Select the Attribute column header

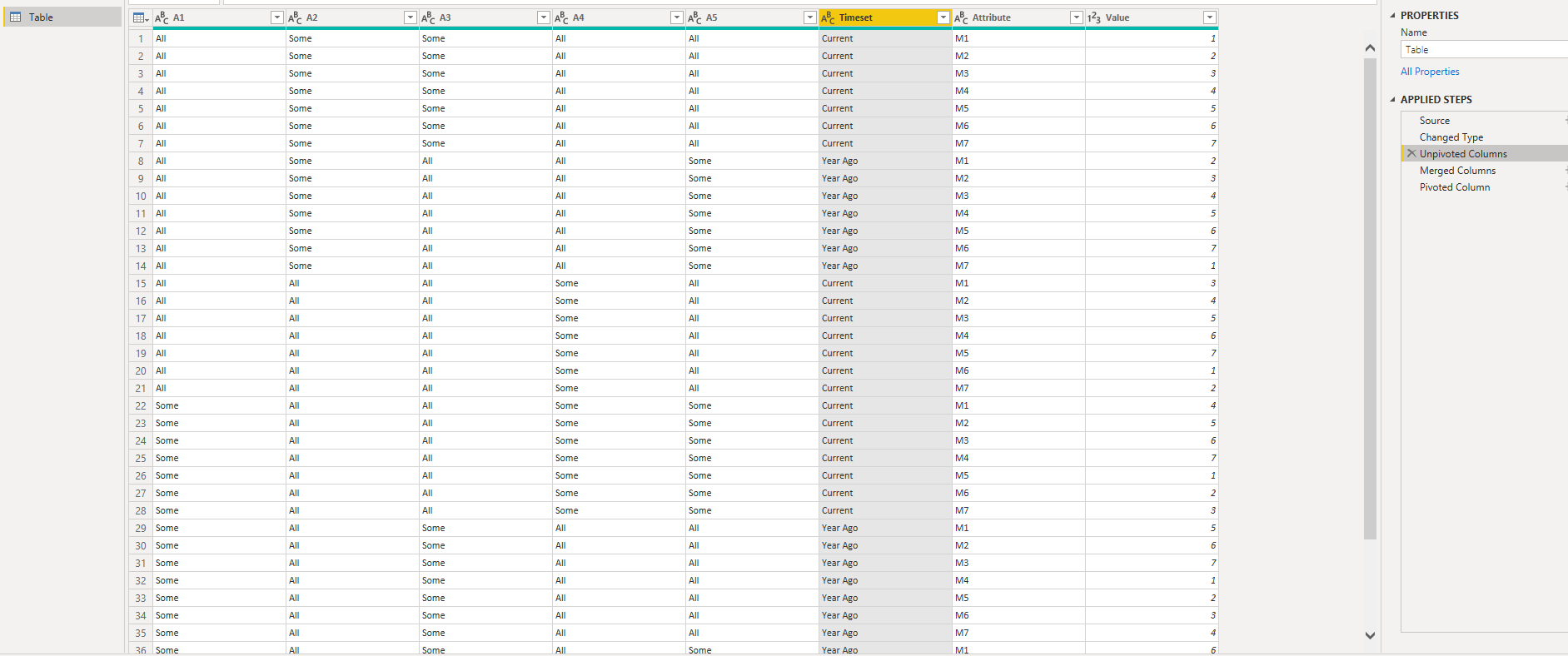pos(1018,17)
